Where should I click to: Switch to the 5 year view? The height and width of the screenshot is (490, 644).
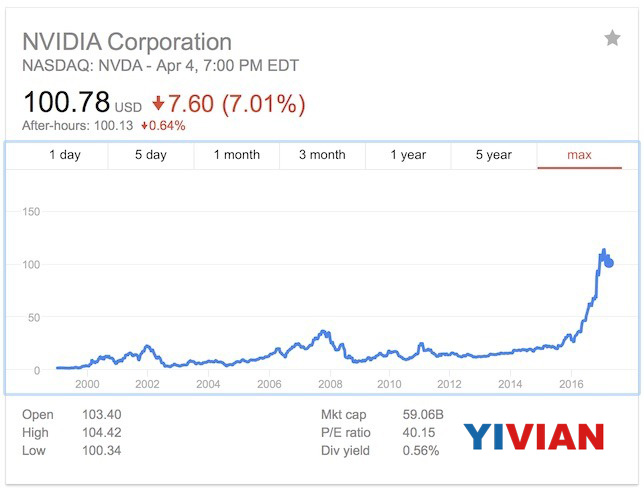(x=493, y=155)
